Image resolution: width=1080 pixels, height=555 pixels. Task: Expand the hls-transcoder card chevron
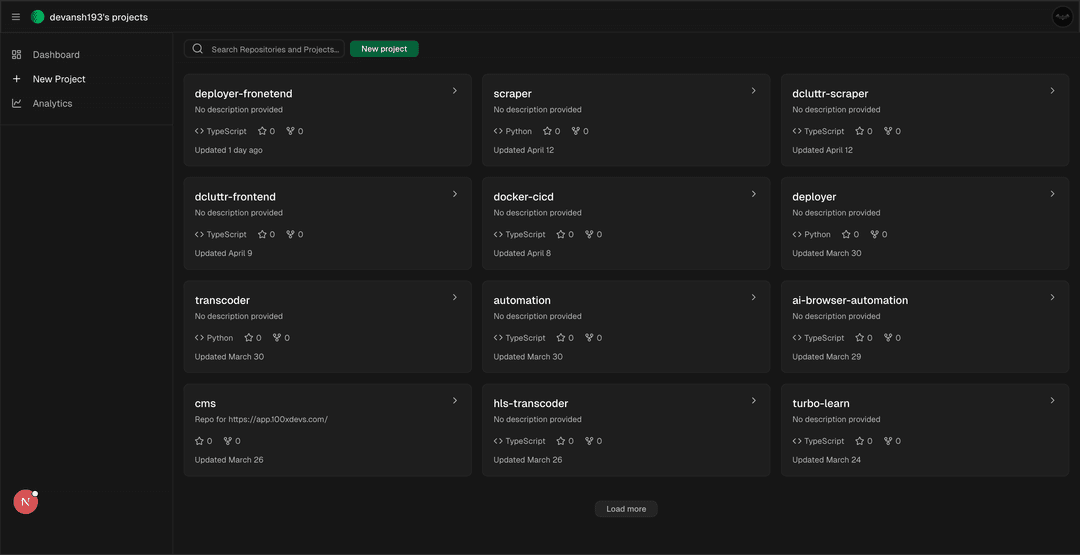tap(754, 400)
